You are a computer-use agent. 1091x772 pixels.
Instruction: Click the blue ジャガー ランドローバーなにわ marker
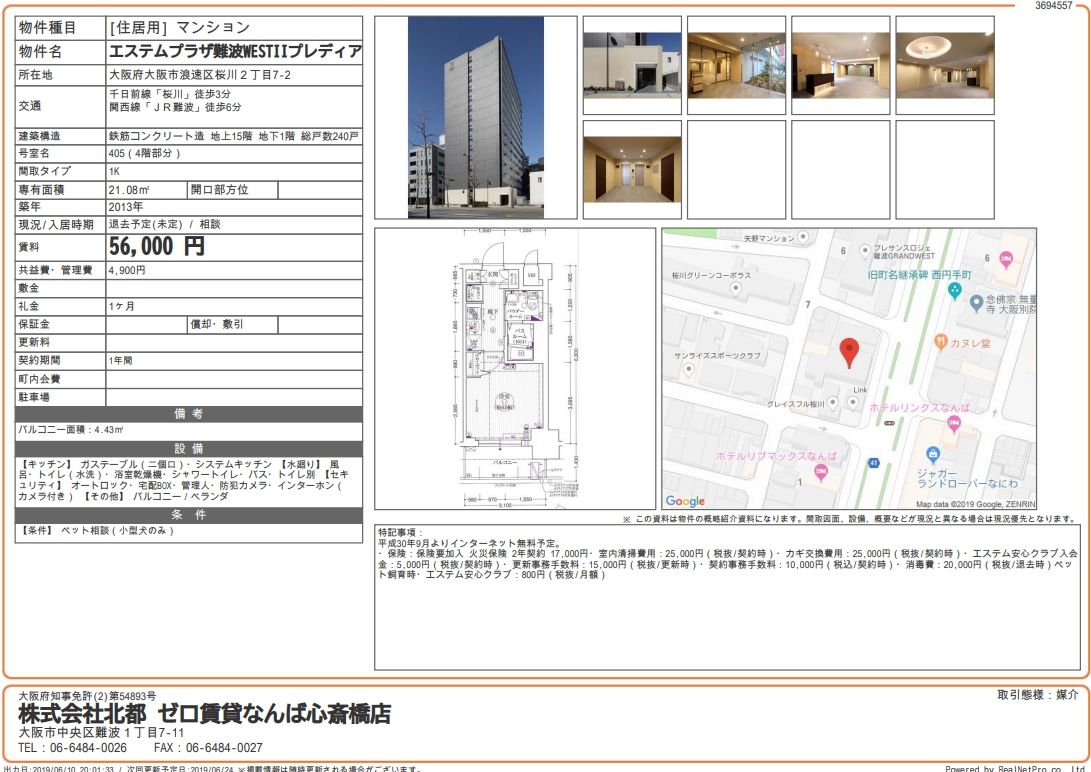933,456
